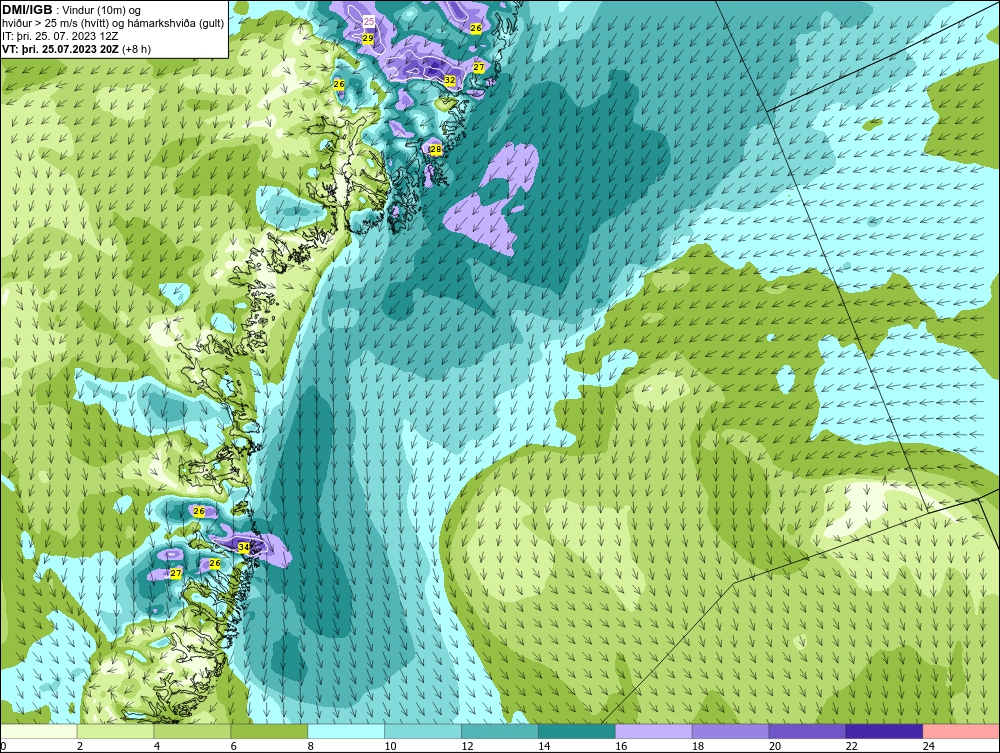Select the pale cream 0–2 m/s legend swatch
The width and height of the screenshot is (1000, 753).
coord(39,731)
